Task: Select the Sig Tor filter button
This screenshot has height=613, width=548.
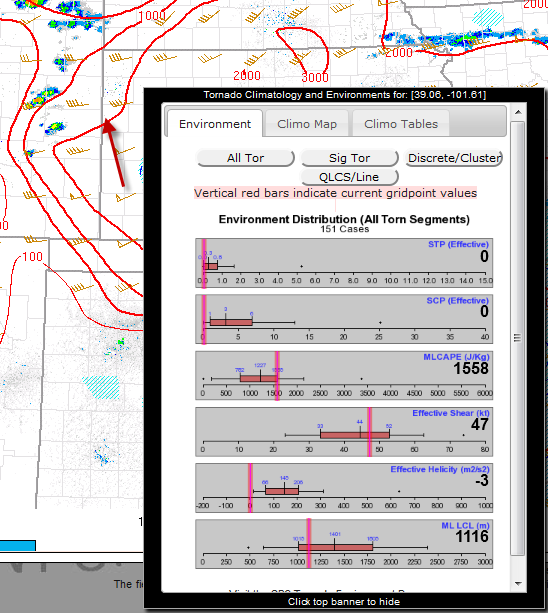Action: [349, 158]
